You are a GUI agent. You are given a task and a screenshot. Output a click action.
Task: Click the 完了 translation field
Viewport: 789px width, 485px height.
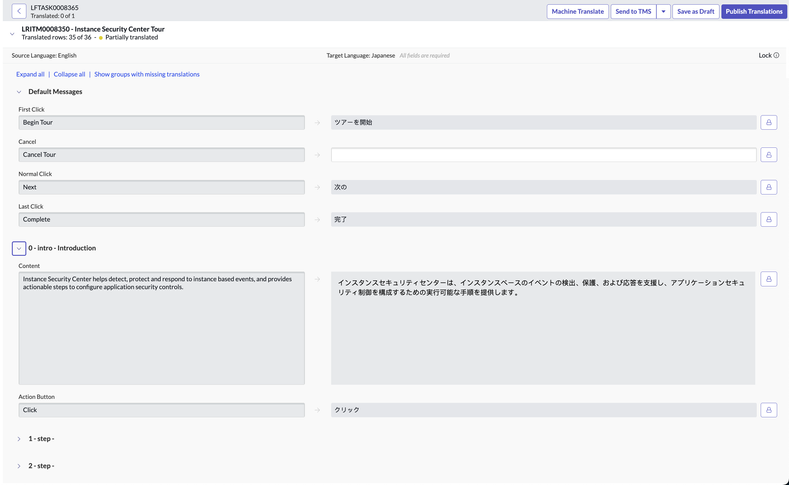point(543,219)
